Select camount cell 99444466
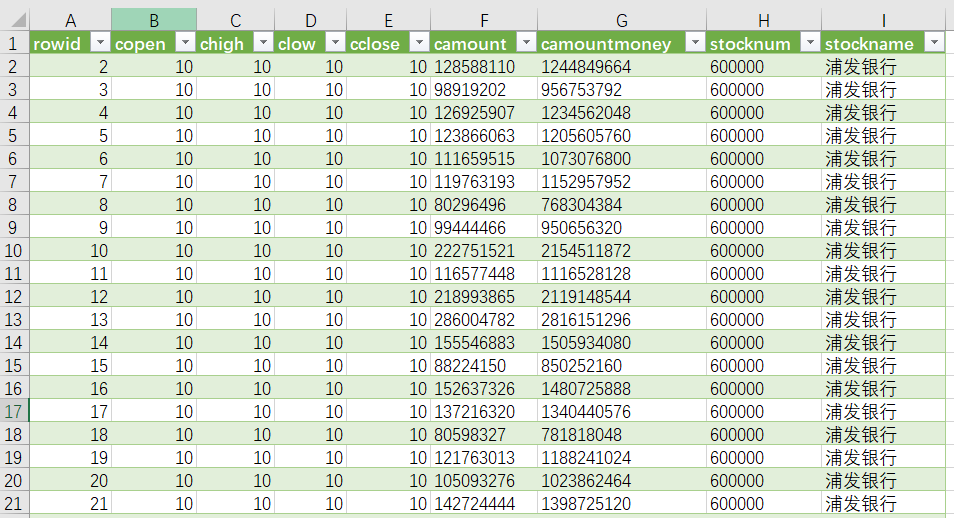 pyautogui.click(x=484, y=228)
